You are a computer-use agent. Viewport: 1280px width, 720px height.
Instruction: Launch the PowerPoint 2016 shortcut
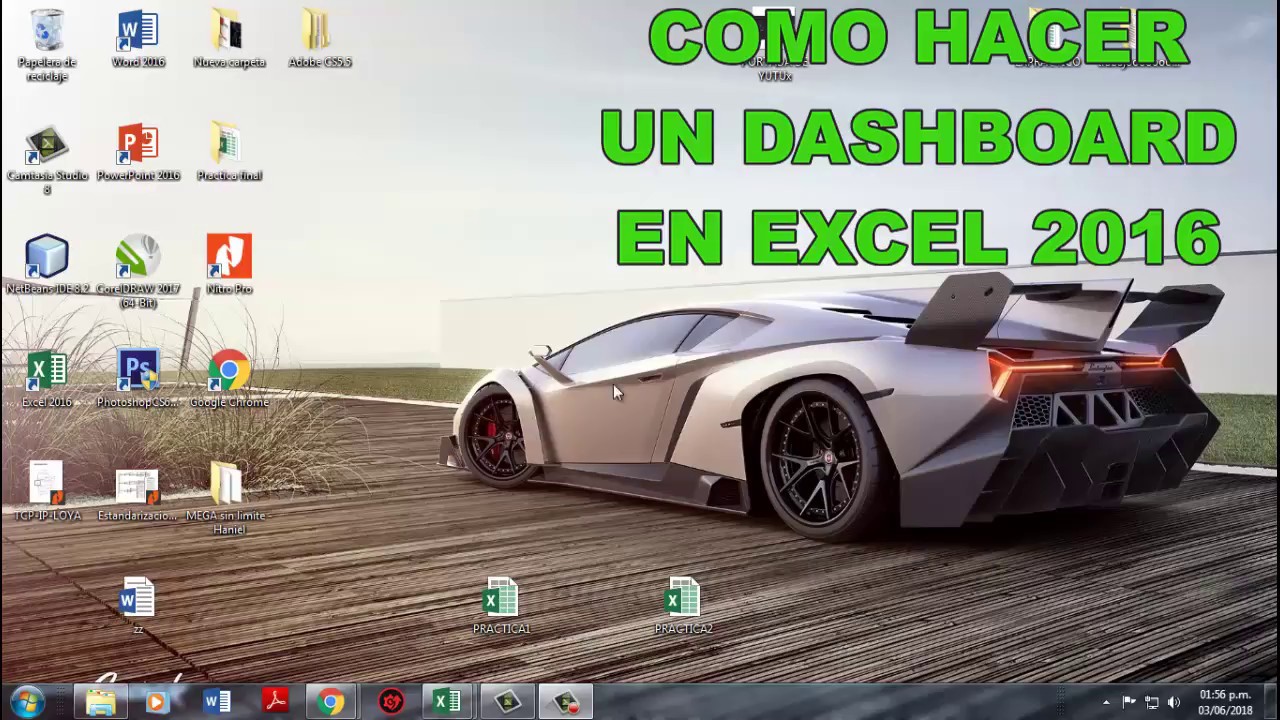(x=138, y=153)
